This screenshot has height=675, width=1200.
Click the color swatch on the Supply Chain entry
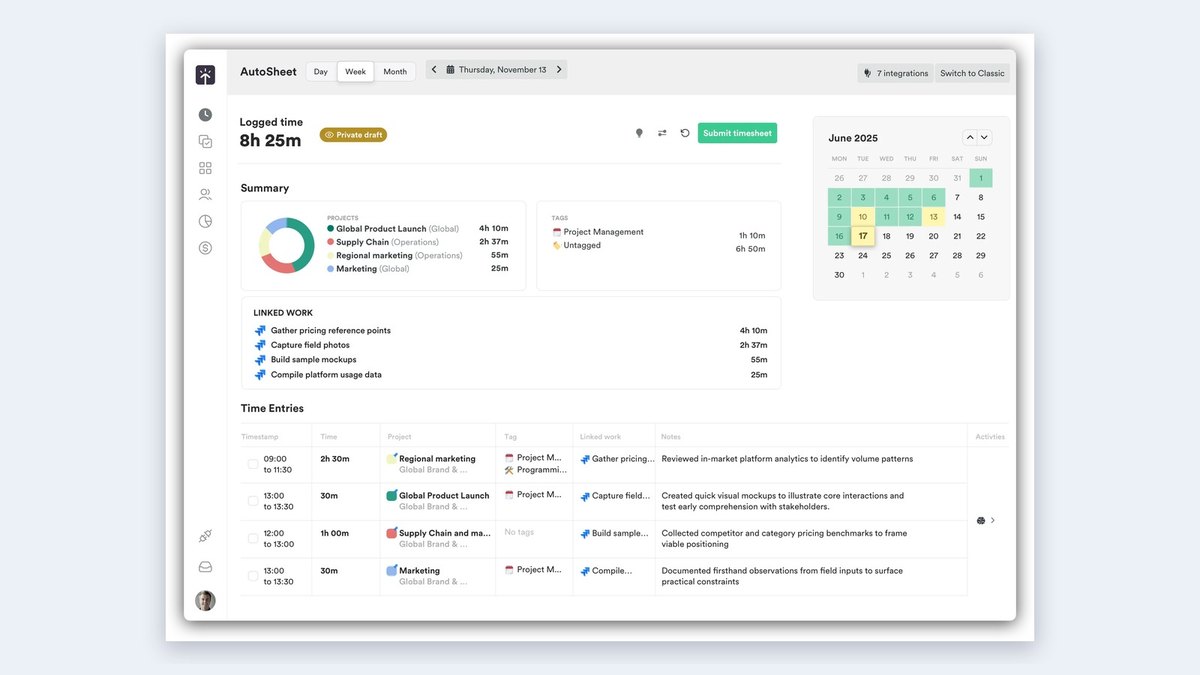tap(392, 533)
